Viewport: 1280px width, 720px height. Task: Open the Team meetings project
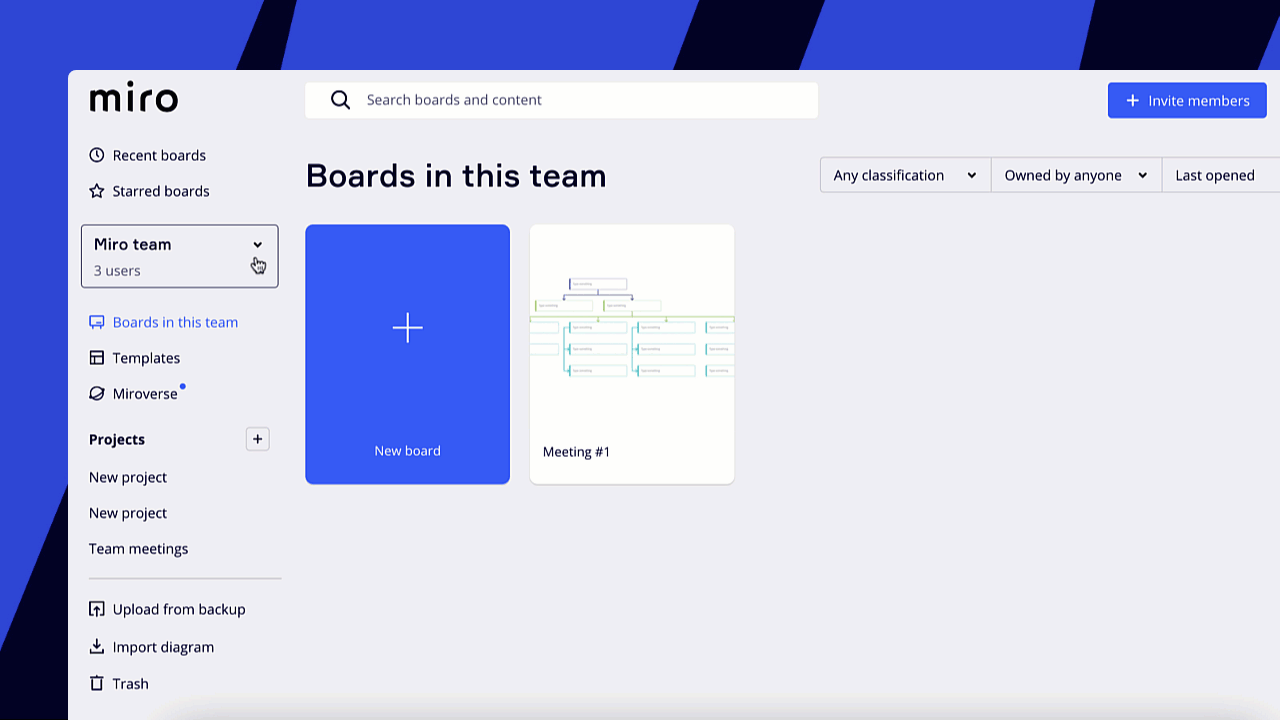[x=138, y=549]
